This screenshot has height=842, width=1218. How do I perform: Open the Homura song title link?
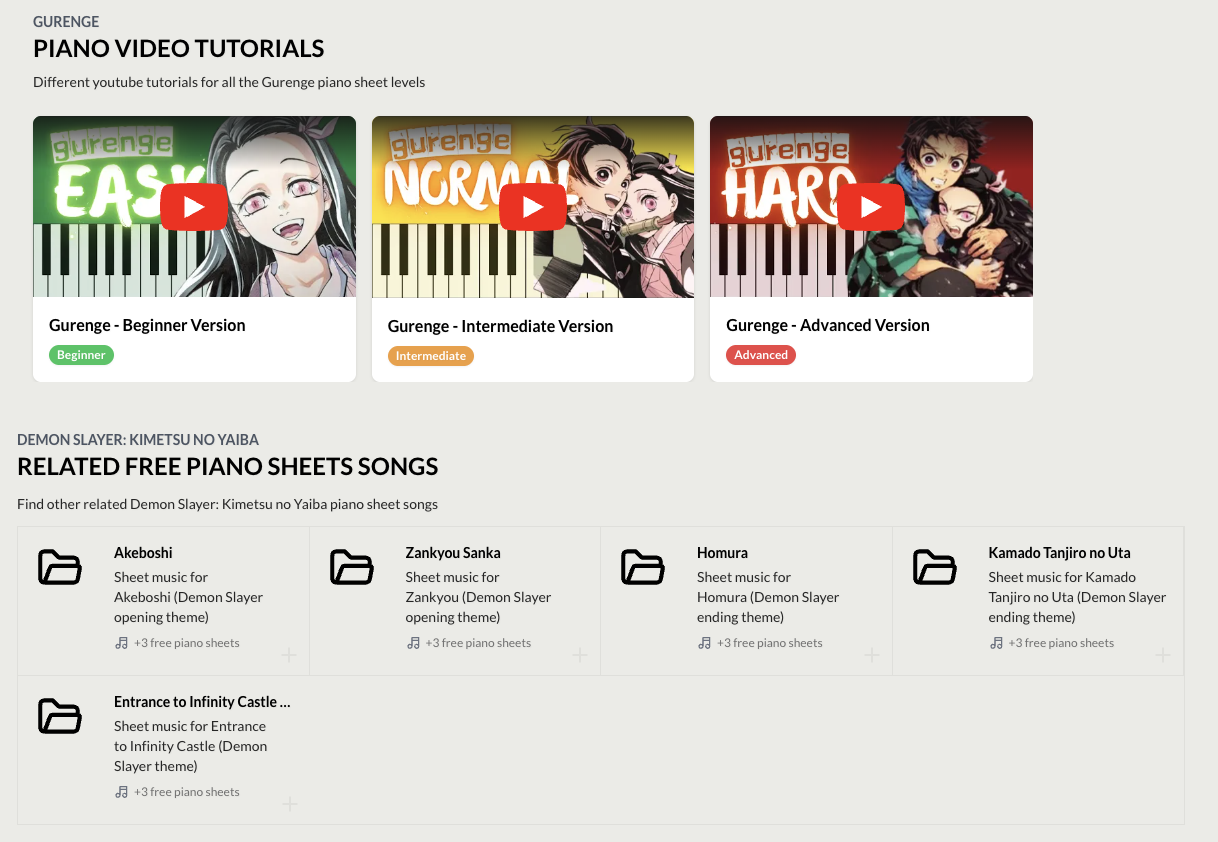pyautogui.click(x=722, y=552)
